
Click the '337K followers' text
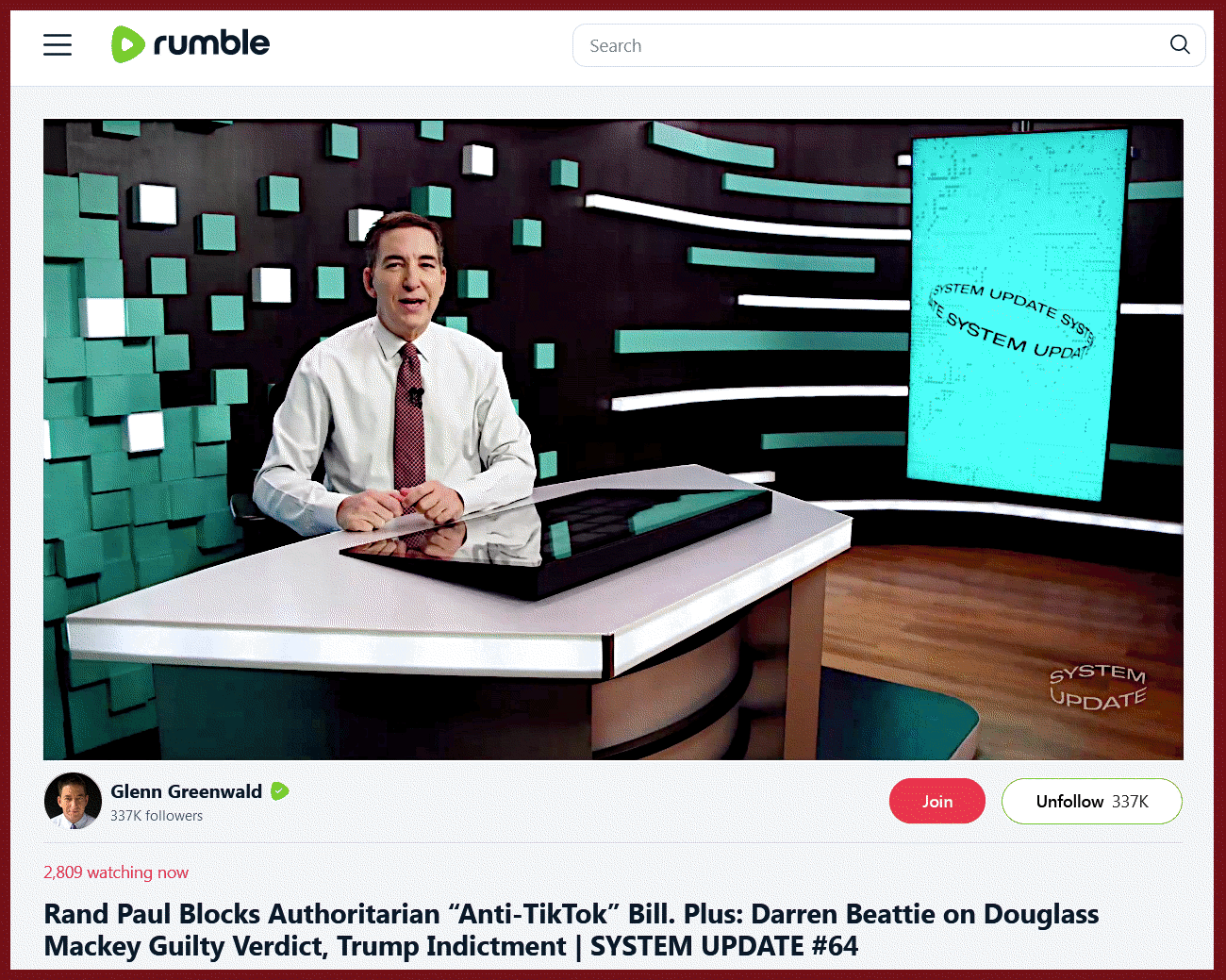(x=157, y=816)
